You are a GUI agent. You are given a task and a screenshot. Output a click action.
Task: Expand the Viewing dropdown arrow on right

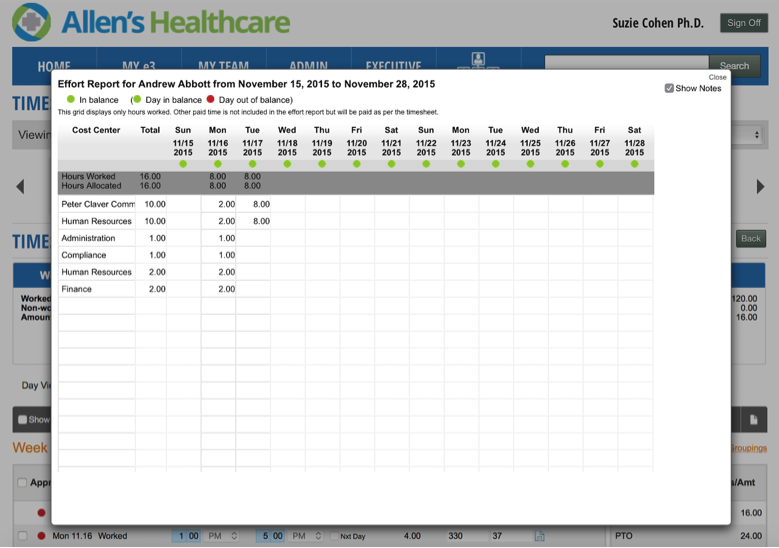coord(756,135)
